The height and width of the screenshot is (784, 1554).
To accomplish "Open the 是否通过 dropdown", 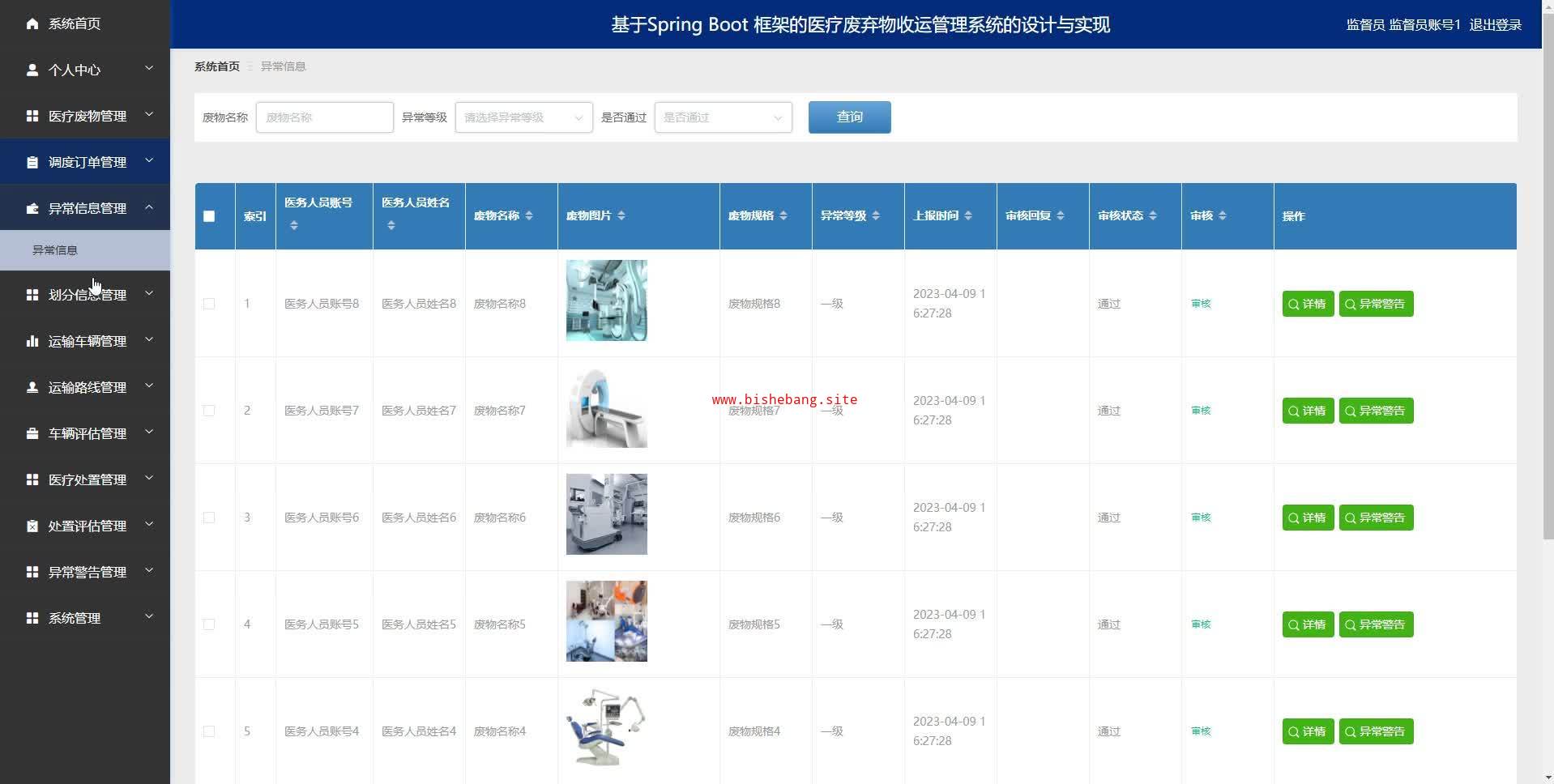I will click(x=723, y=117).
